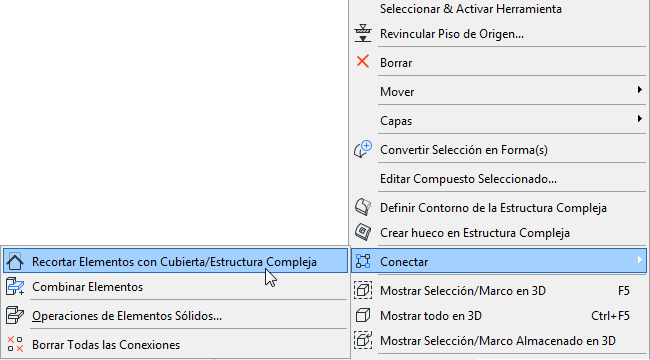Click the red X Borrar icon

tap(363, 62)
